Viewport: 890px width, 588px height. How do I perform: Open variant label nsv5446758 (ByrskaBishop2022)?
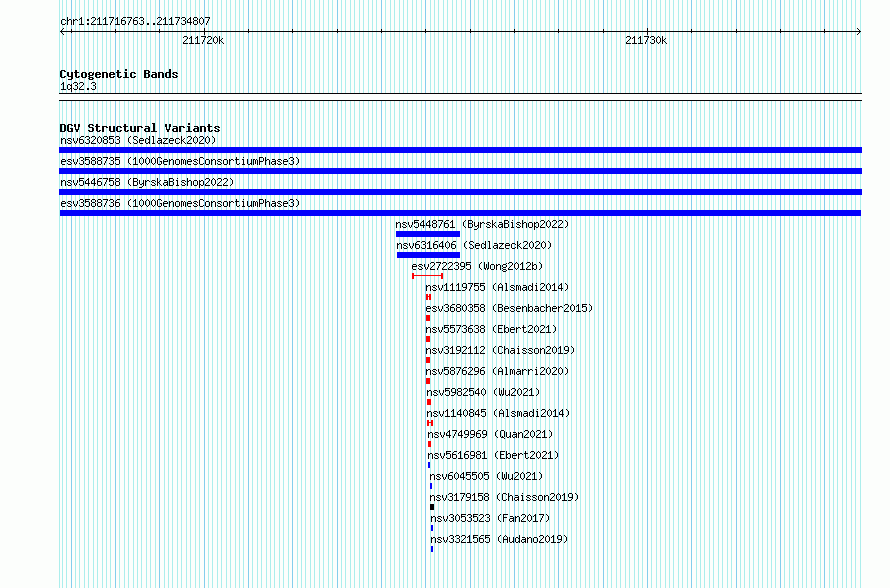pos(147,182)
